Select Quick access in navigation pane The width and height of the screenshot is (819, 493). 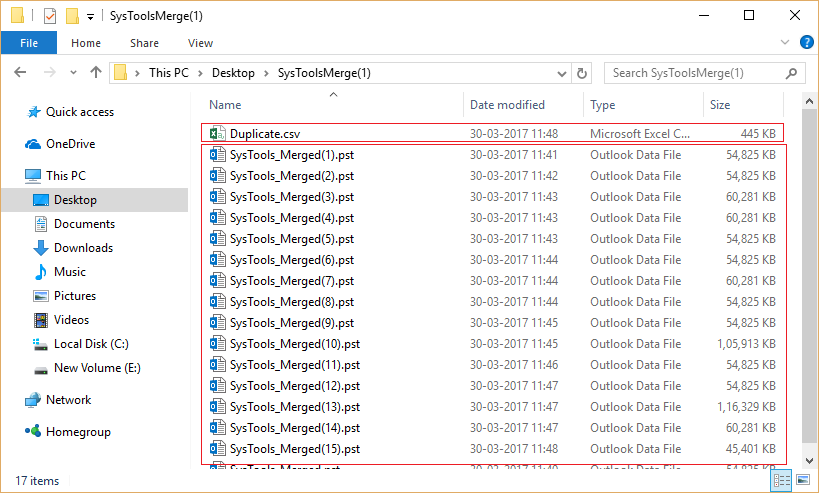[x=79, y=112]
